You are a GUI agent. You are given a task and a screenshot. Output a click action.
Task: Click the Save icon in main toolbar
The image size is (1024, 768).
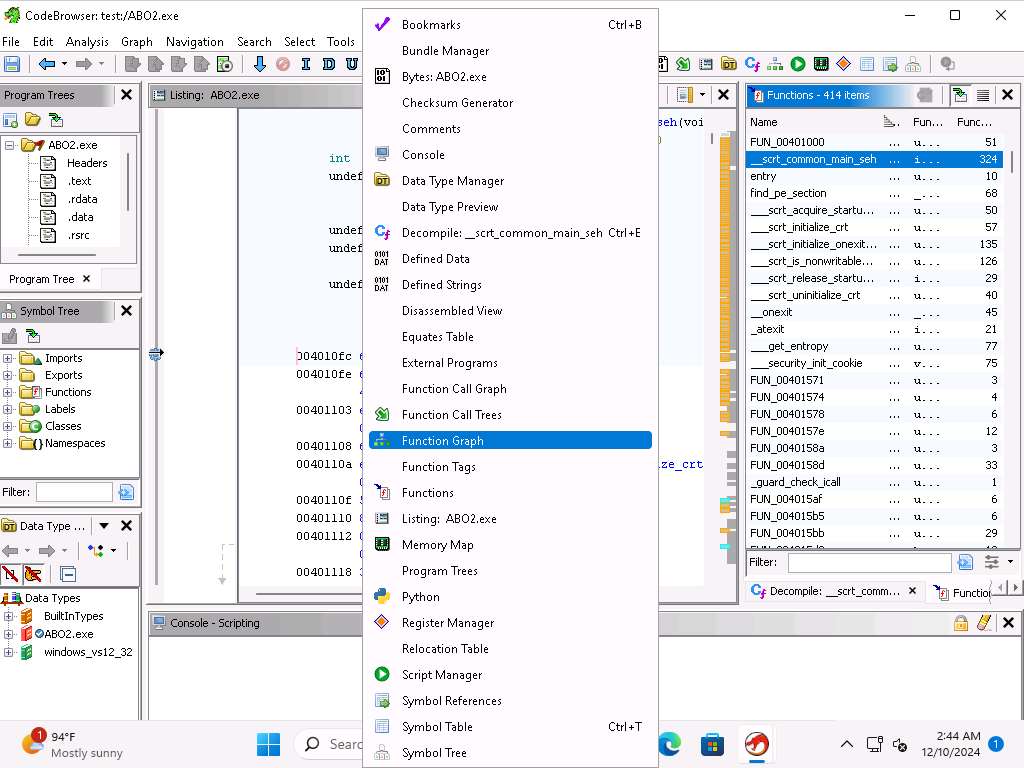[12, 64]
